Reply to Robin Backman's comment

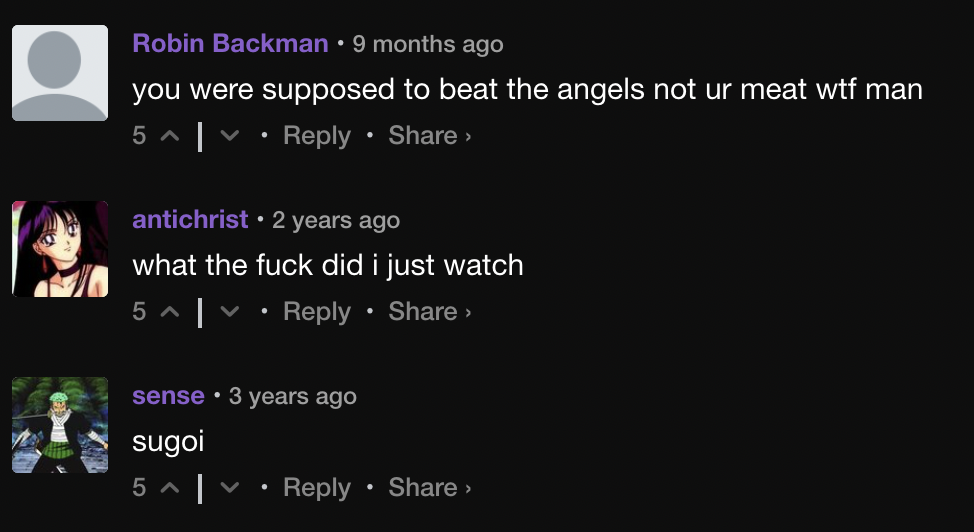(317, 136)
